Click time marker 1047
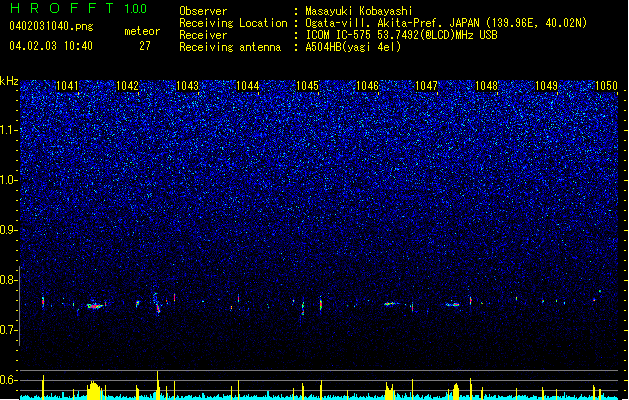Screen dimensions: 629x400 (426, 86)
